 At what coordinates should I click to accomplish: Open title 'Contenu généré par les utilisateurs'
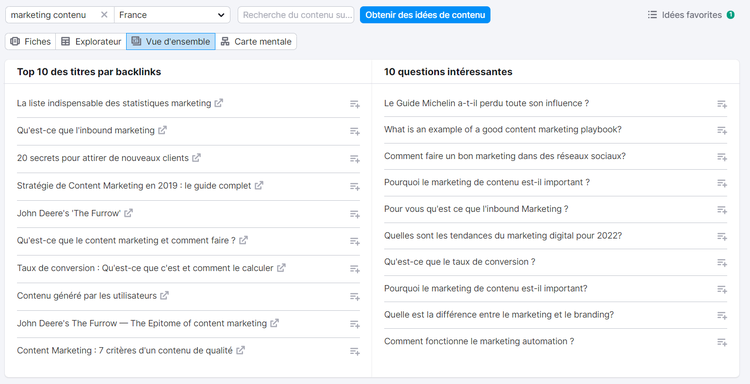(x=87, y=296)
